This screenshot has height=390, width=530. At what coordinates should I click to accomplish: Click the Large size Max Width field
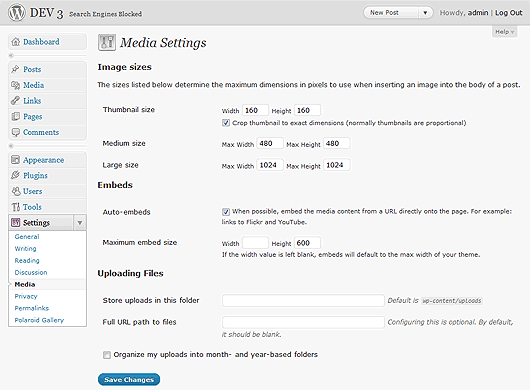[x=270, y=165]
